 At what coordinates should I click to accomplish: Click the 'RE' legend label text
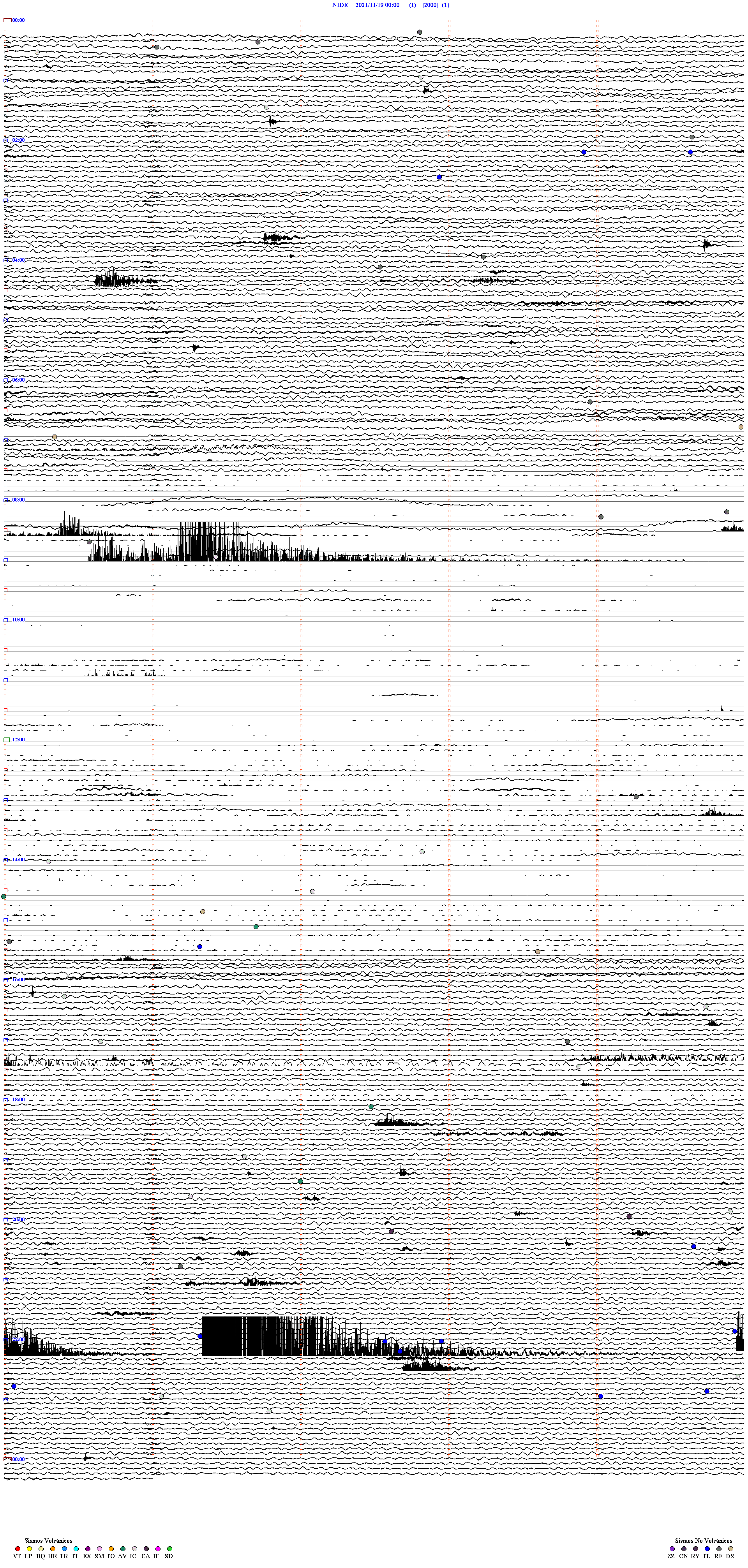(718, 1556)
